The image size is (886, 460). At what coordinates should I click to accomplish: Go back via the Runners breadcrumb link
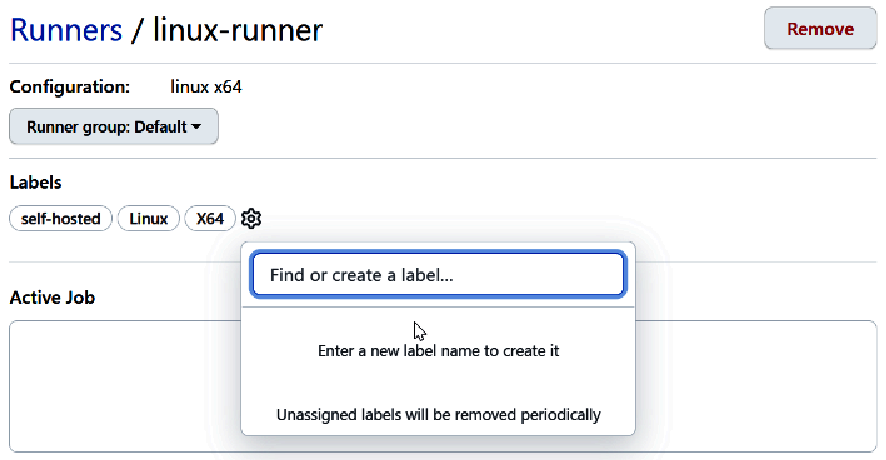66,29
